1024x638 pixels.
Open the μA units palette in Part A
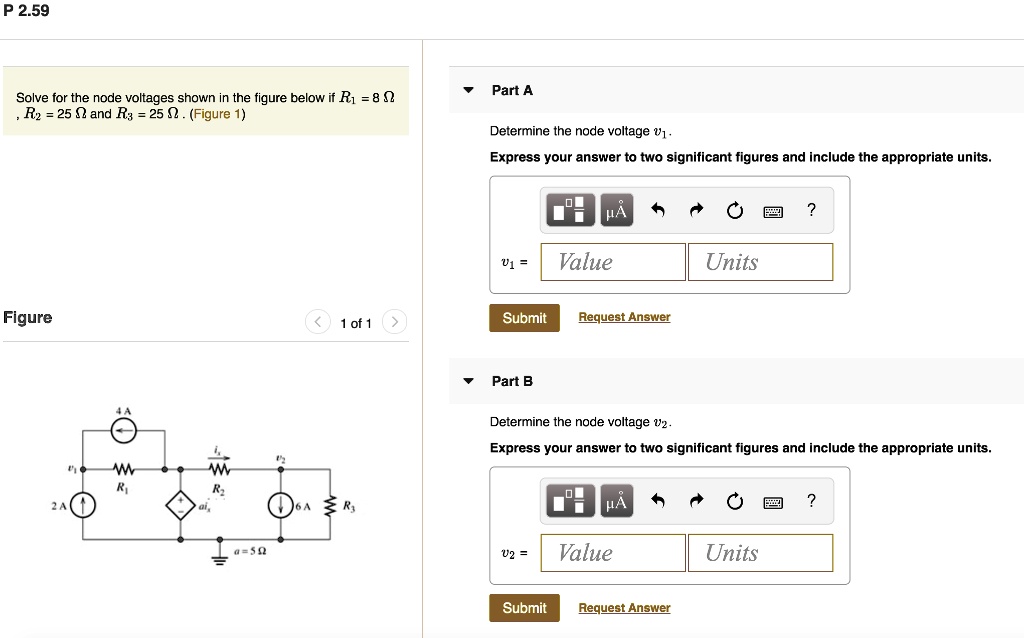pos(615,210)
